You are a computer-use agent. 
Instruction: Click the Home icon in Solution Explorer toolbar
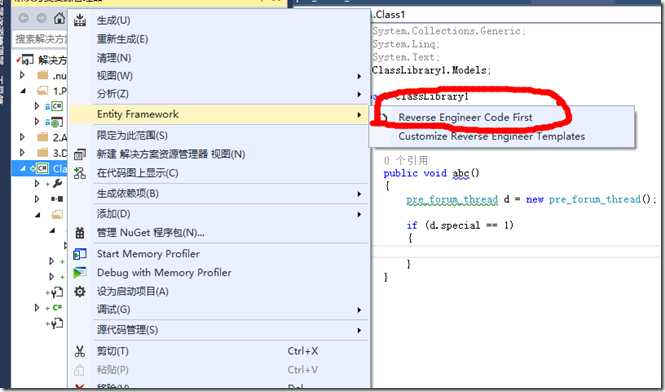point(59,18)
